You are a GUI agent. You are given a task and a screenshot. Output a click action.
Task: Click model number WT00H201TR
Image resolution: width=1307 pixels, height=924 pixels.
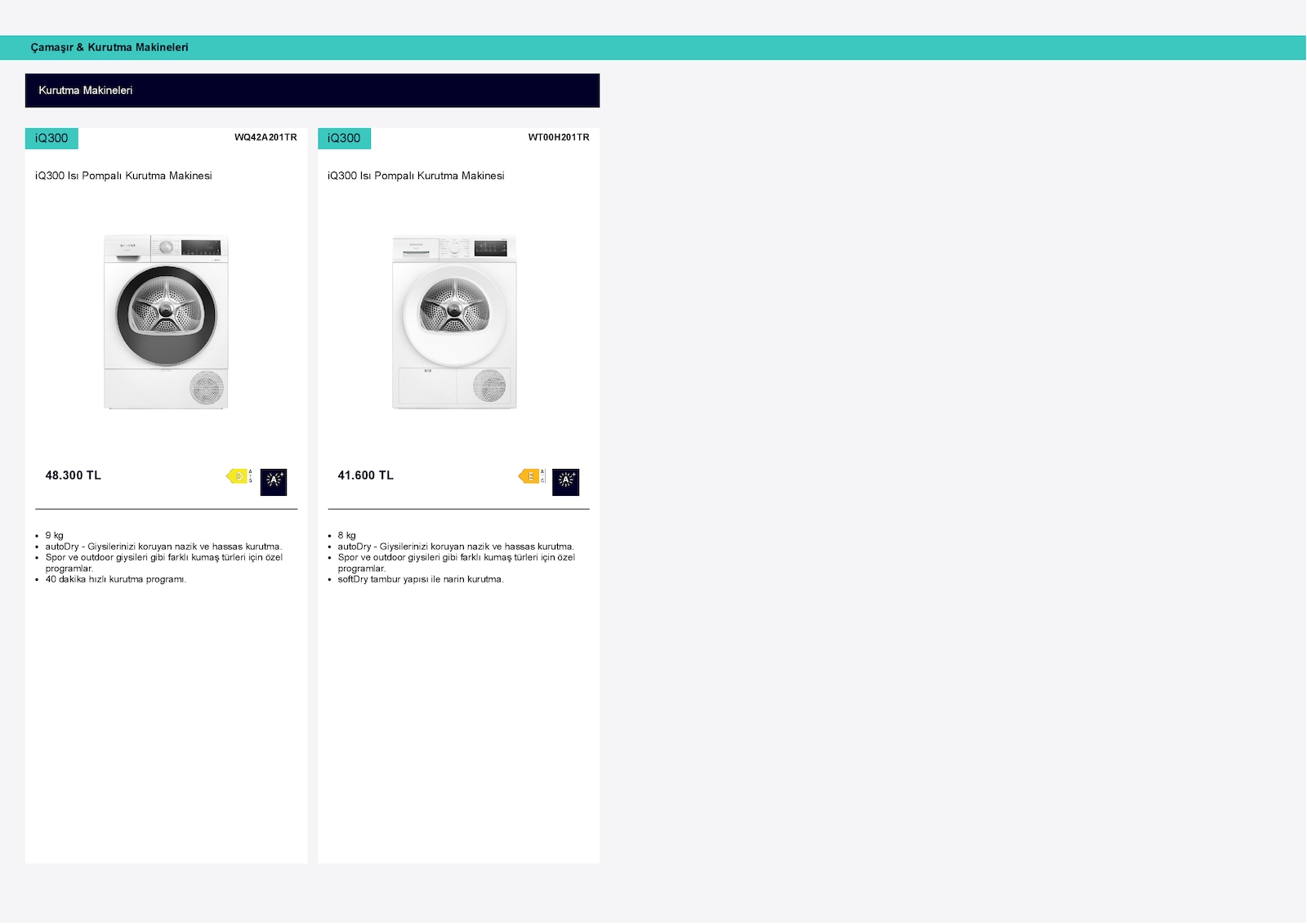[x=558, y=137]
